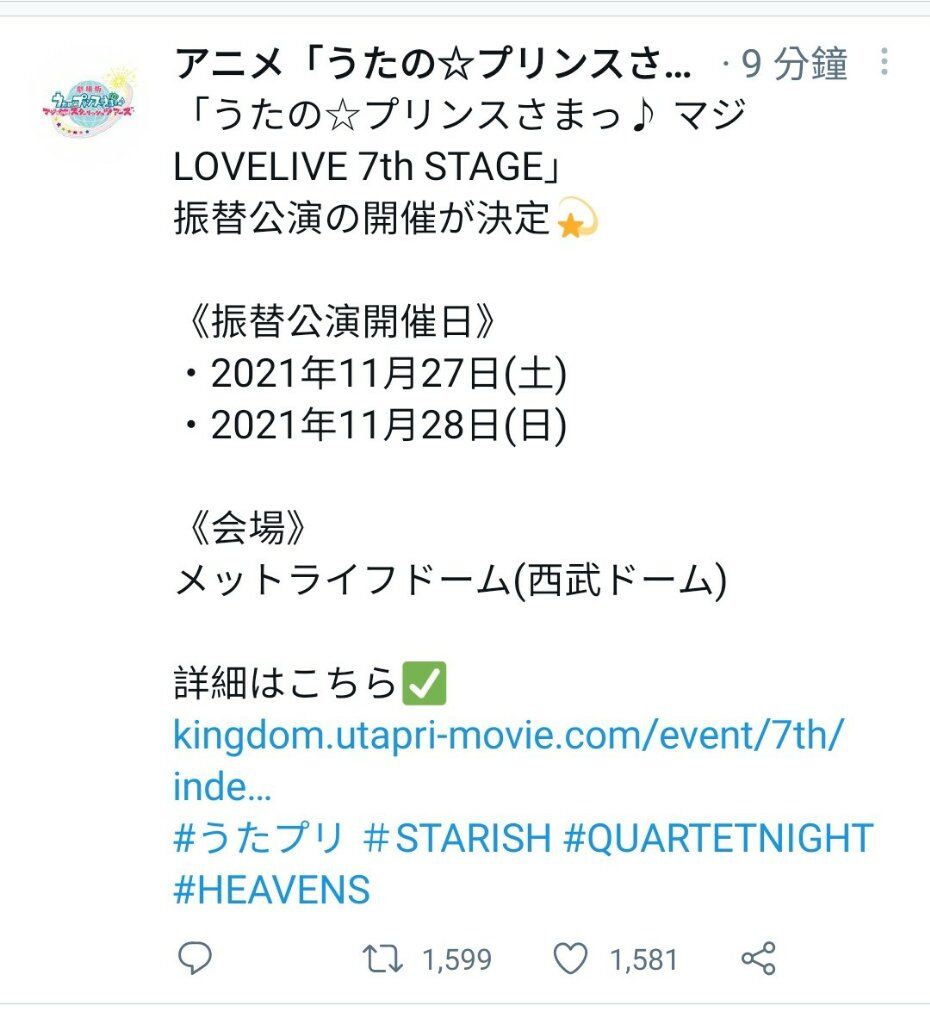Click the venue text メットライフドーム(西武ドーム)
Screen dimensions: 930x1024
451,580
